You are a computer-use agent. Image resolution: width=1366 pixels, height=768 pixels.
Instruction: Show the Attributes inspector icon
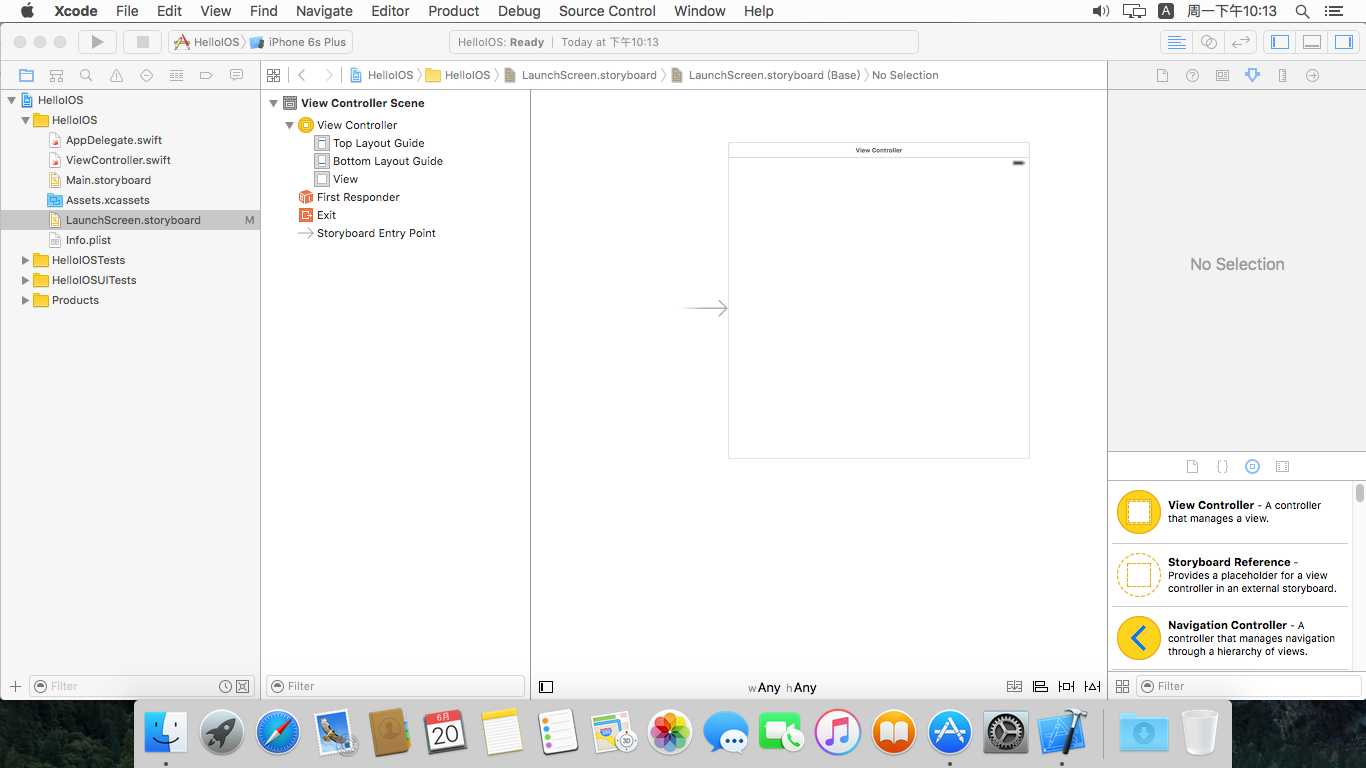click(x=1252, y=75)
